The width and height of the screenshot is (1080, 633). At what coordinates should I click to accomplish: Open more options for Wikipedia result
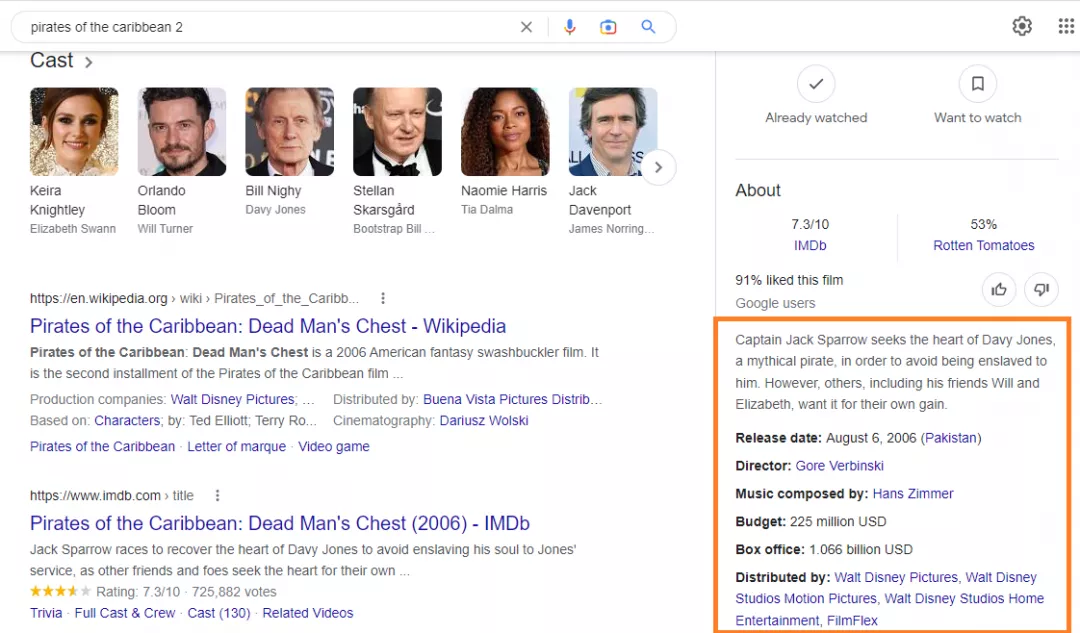(x=383, y=298)
